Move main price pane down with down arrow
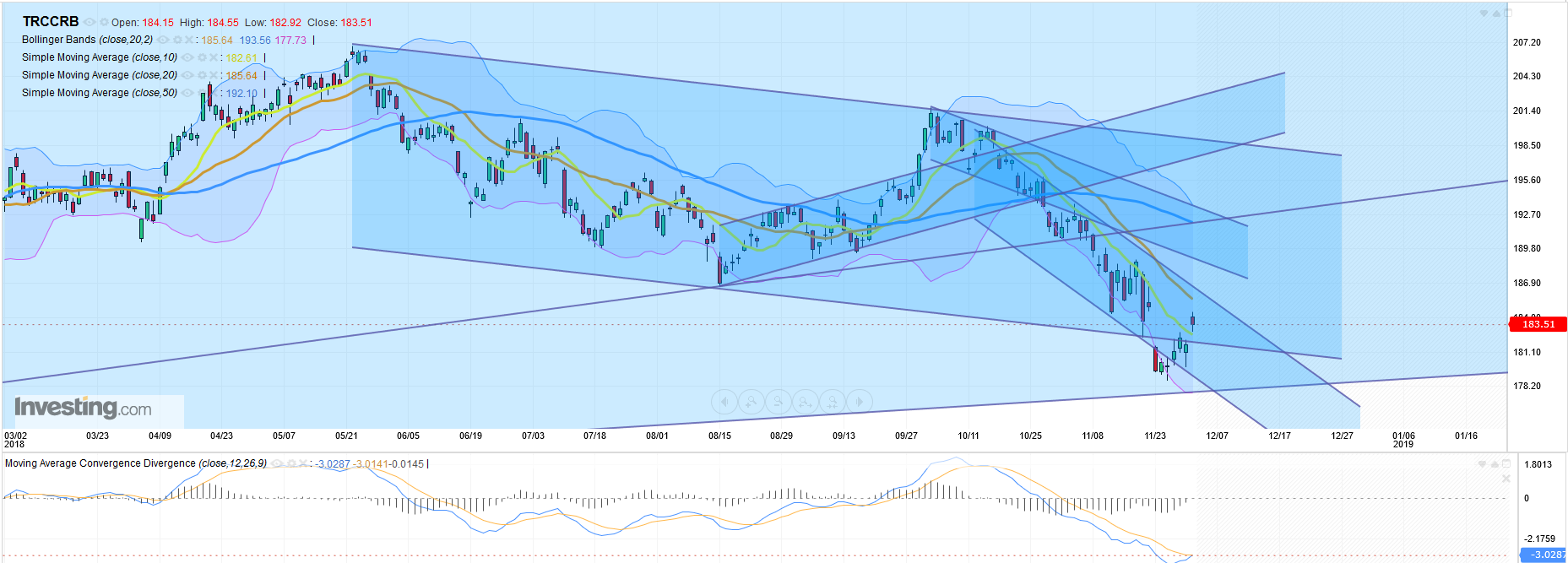The image size is (1568, 563). 1484,14
